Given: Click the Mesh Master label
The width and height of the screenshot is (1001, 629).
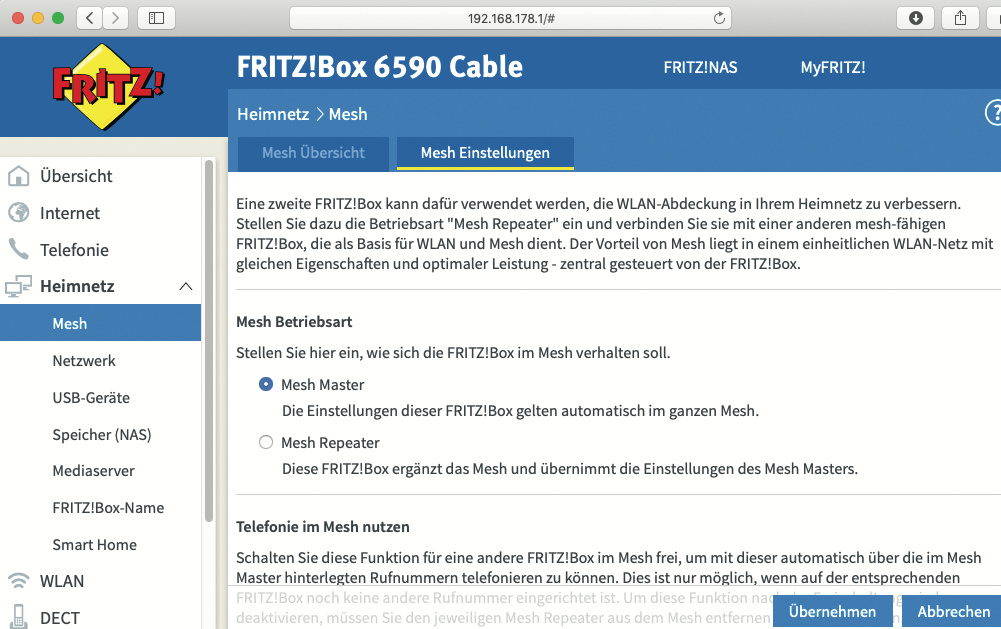Looking at the screenshot, I should [x=322, y=384].
